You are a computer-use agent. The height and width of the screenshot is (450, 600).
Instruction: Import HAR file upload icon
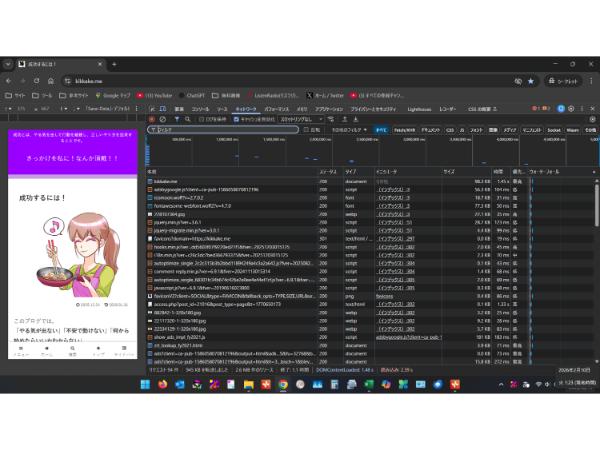pos(345,119)
